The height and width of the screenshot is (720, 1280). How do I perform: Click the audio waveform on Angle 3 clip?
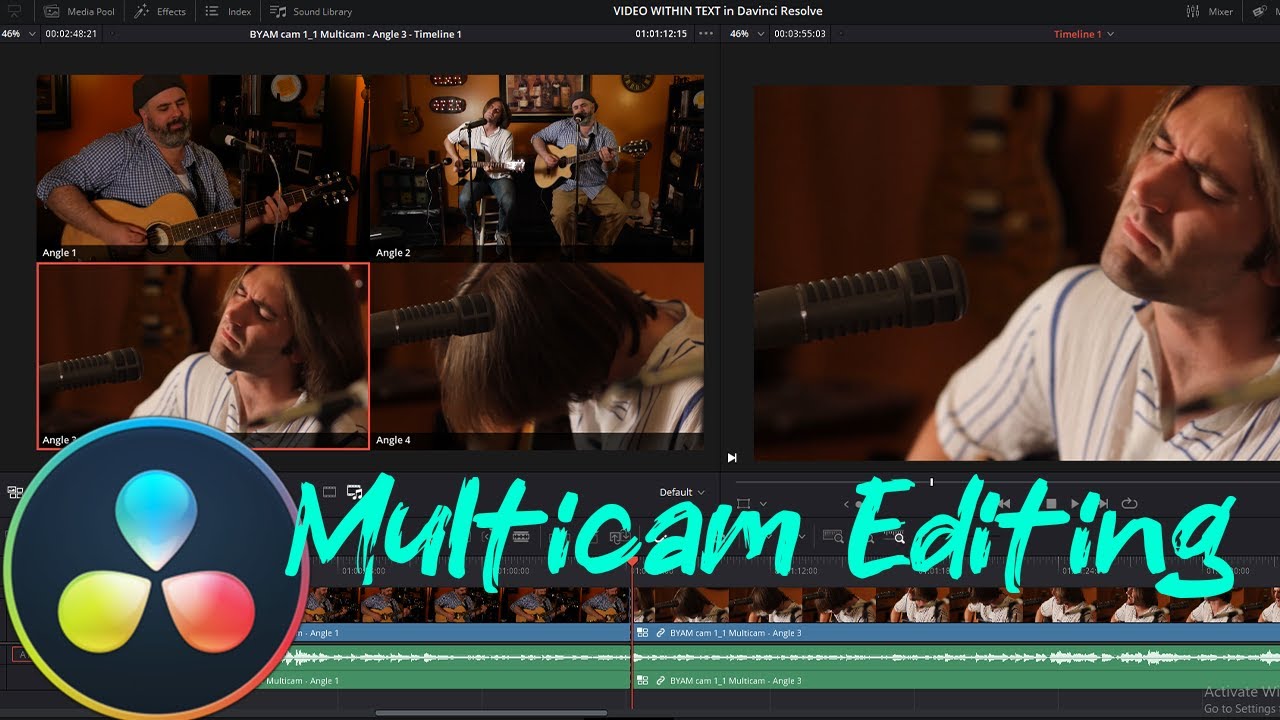(957, 658)
